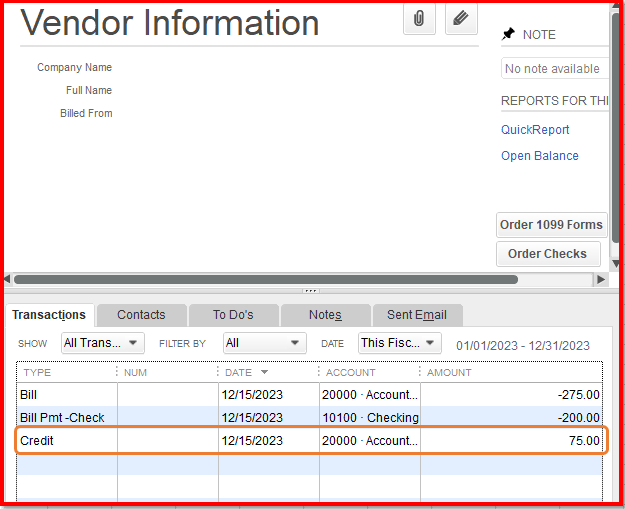This screenshot has height=509, width=625.
Task: Click the Full Name label
Action: (89, 90)
